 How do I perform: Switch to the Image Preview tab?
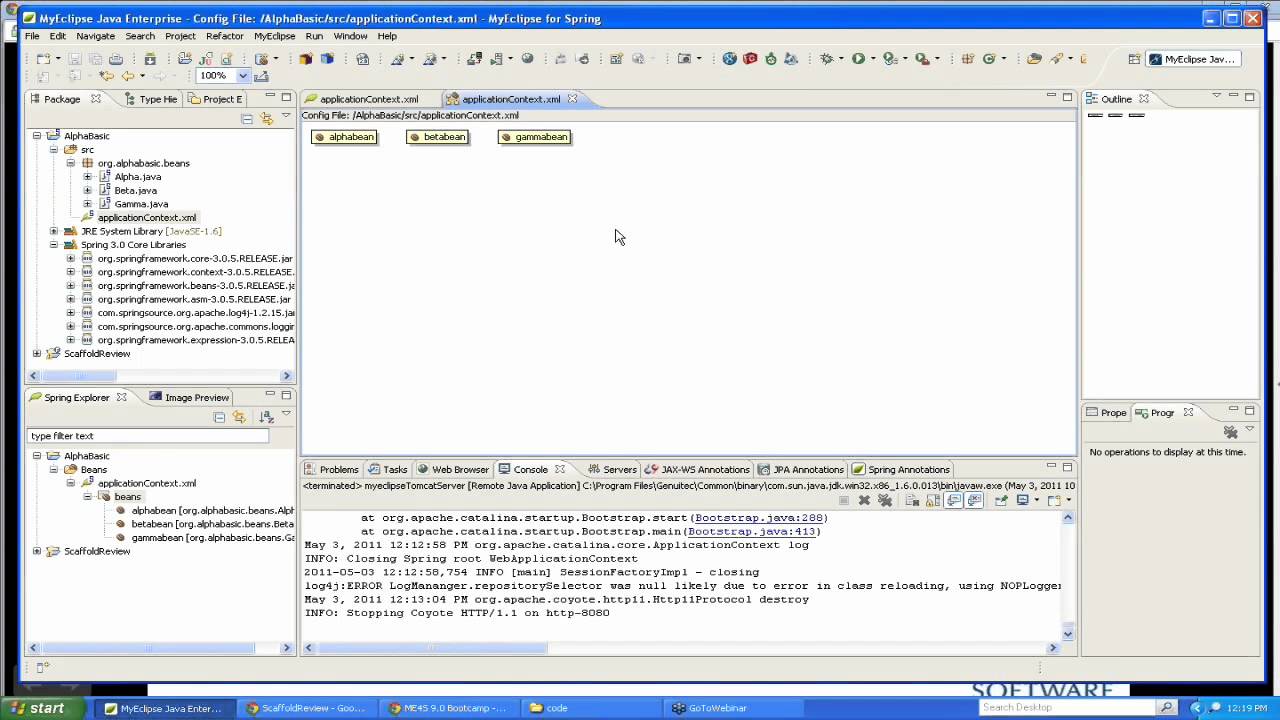[189, 397]
